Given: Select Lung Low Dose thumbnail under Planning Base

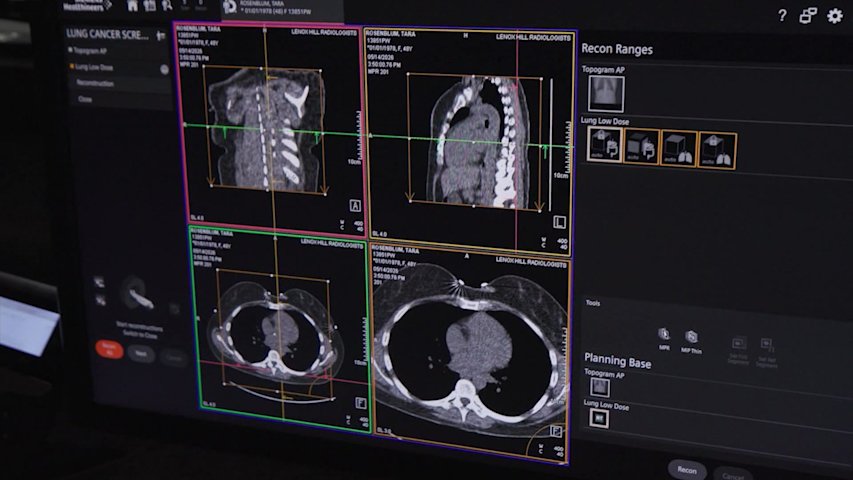Looking at the screenshot, I should click(599, 418).
